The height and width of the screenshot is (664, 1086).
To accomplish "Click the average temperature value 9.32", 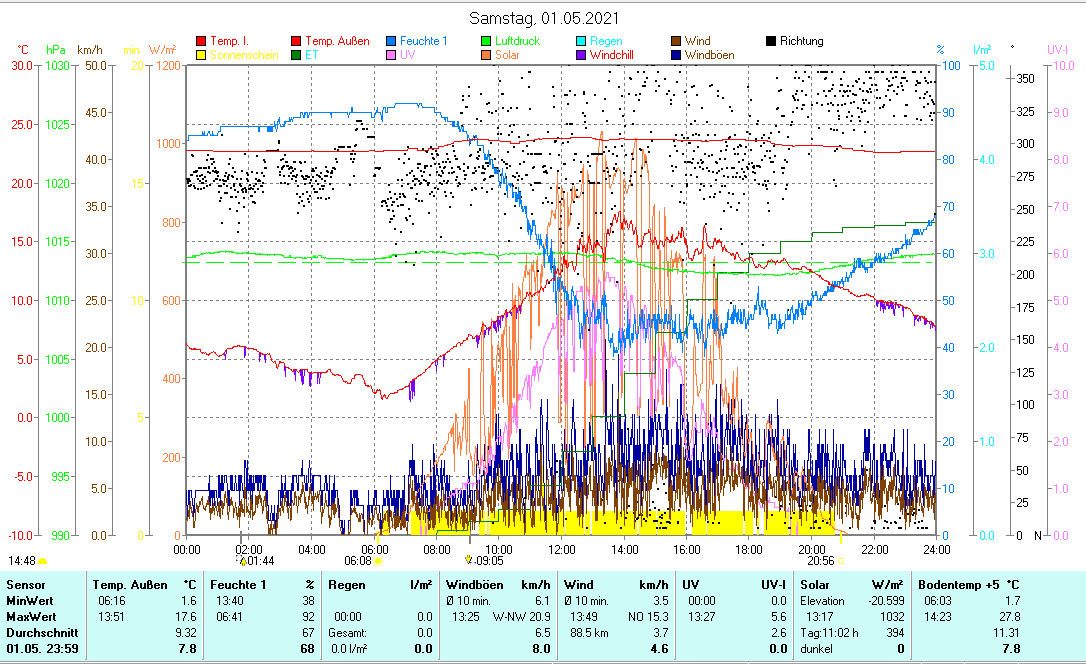I will tap(186, 633).
